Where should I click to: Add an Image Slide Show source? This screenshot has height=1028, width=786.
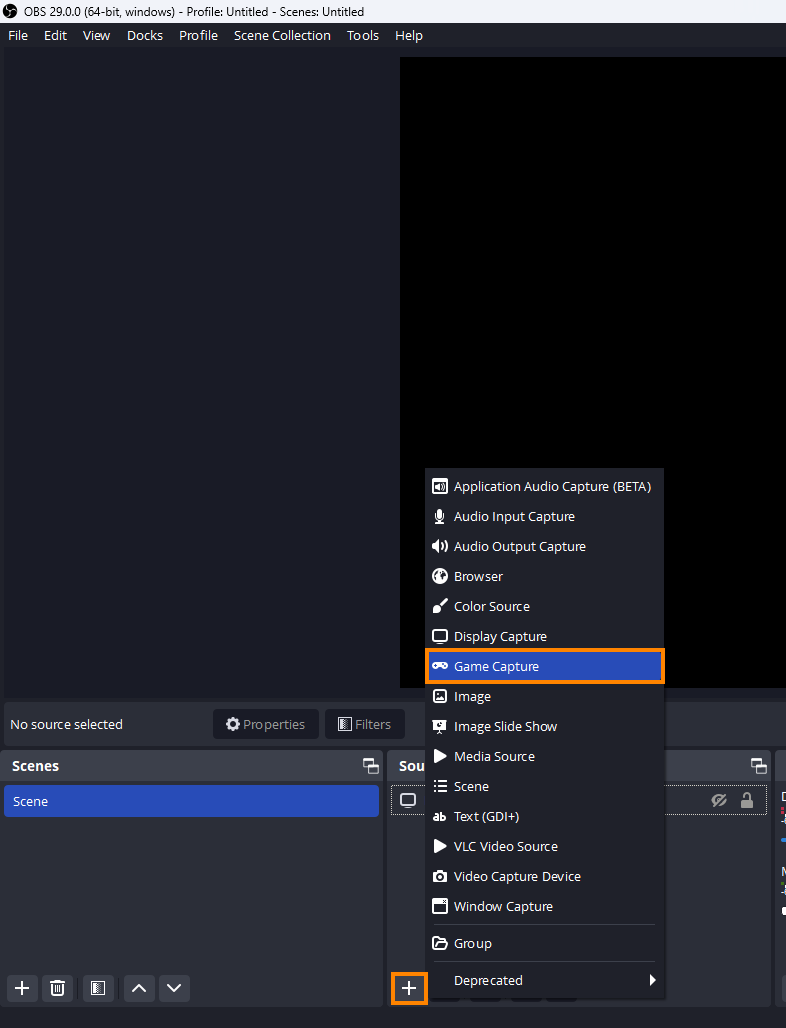click(x=544, y=726)
